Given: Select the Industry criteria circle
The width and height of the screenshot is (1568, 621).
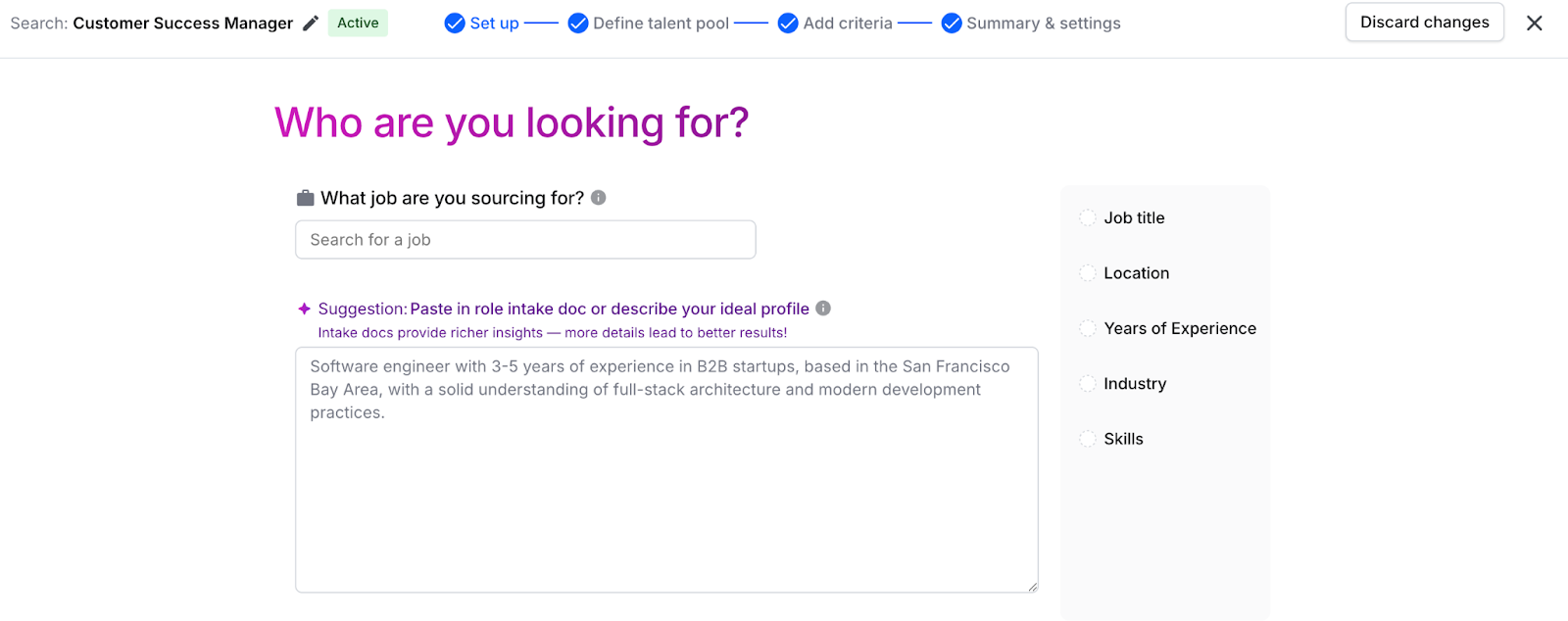Looking at the screenshot, I should point(1088,384).
